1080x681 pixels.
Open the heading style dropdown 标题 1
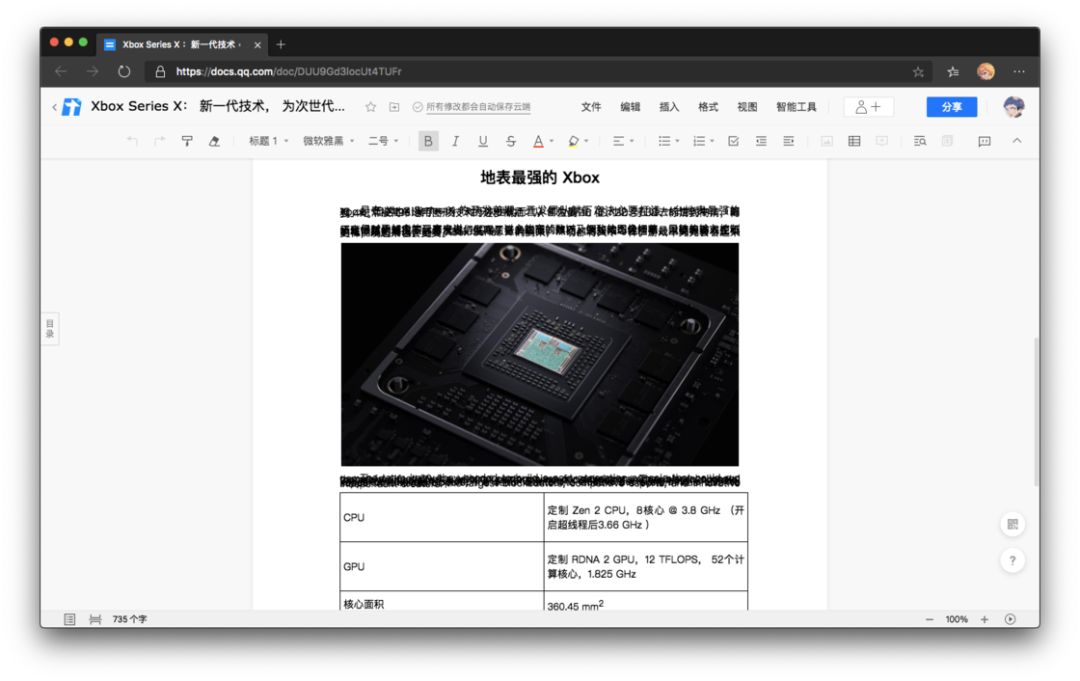[x=269, y=141]
